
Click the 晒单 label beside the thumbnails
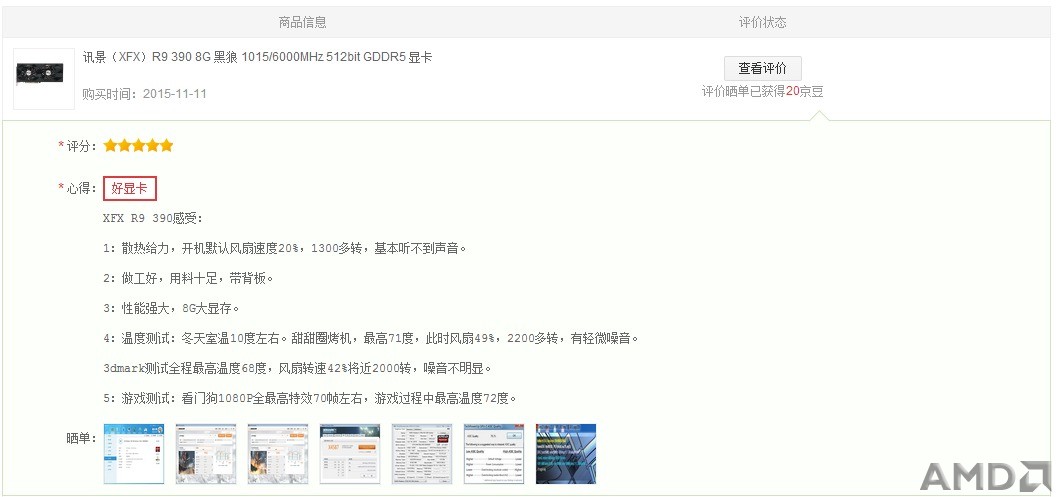tap(82, 438)
